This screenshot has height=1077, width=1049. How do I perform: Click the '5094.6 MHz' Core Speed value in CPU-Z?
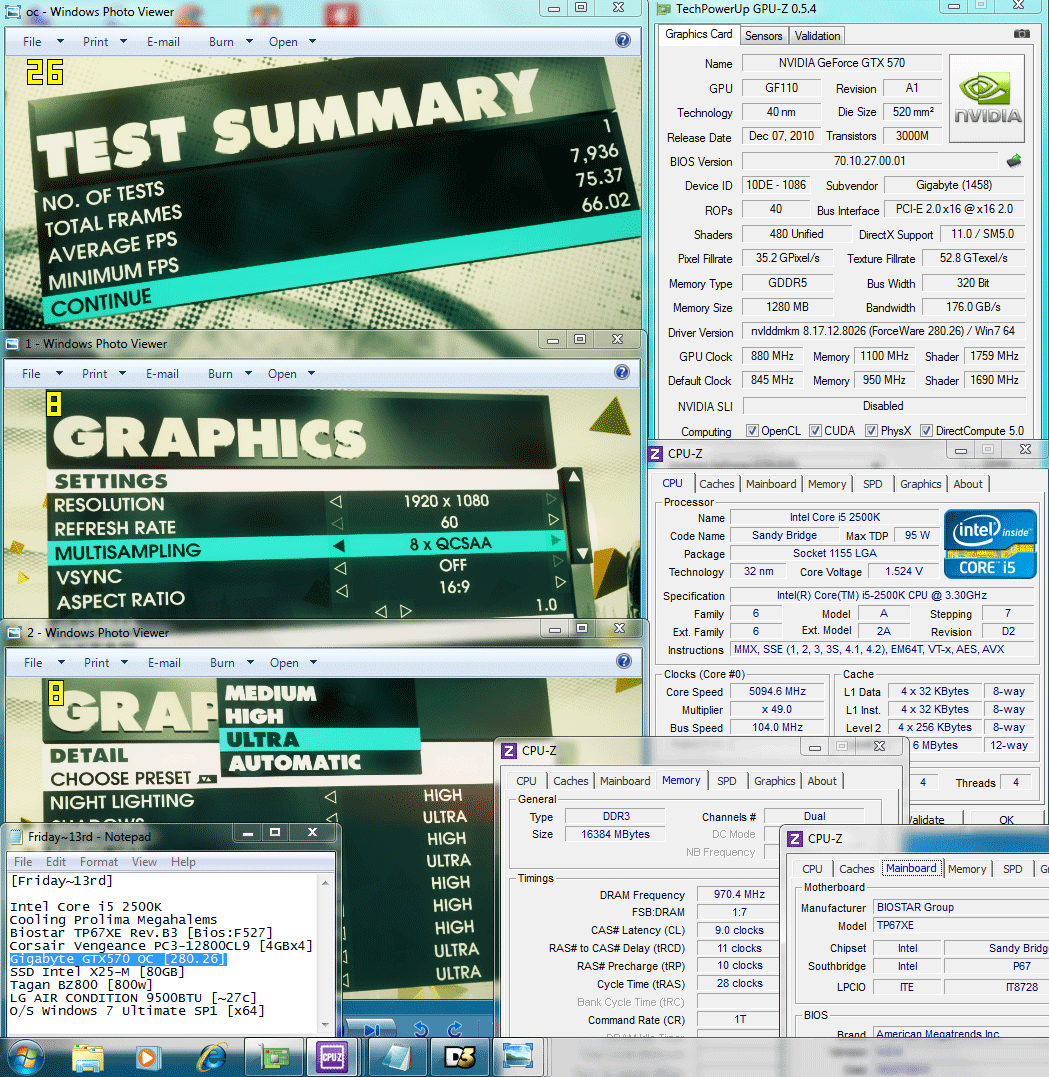click(x=777, y=691)
